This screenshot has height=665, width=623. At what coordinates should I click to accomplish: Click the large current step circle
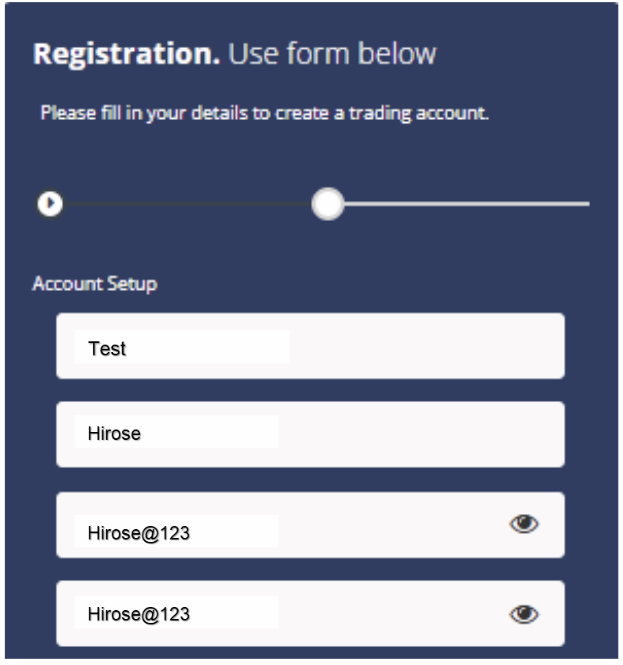coord(327,204)
